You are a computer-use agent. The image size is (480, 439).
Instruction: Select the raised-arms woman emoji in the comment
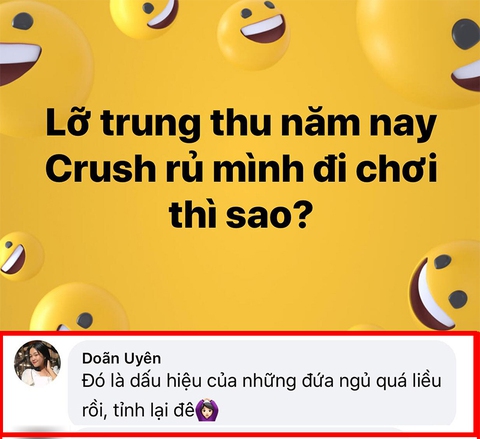point(207,410)
